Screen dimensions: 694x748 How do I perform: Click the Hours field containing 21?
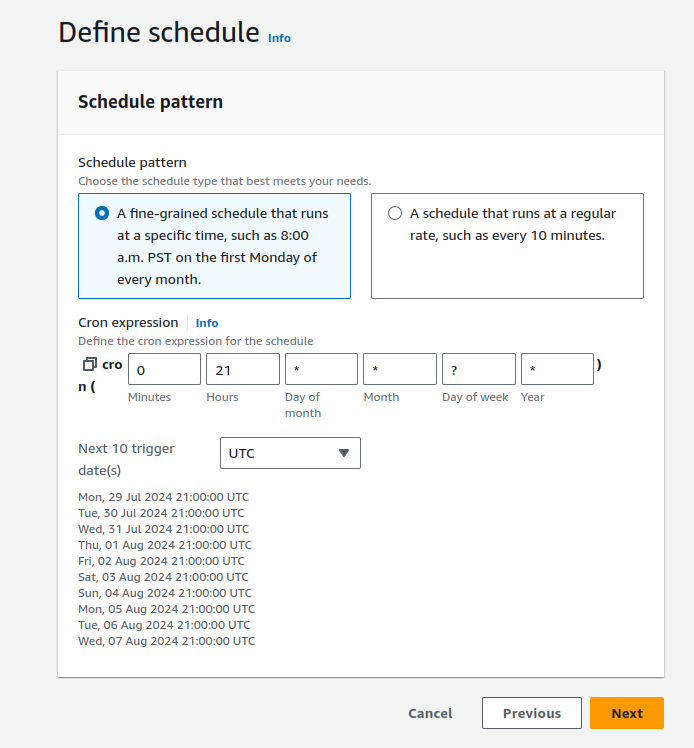(x=242, y=369)
